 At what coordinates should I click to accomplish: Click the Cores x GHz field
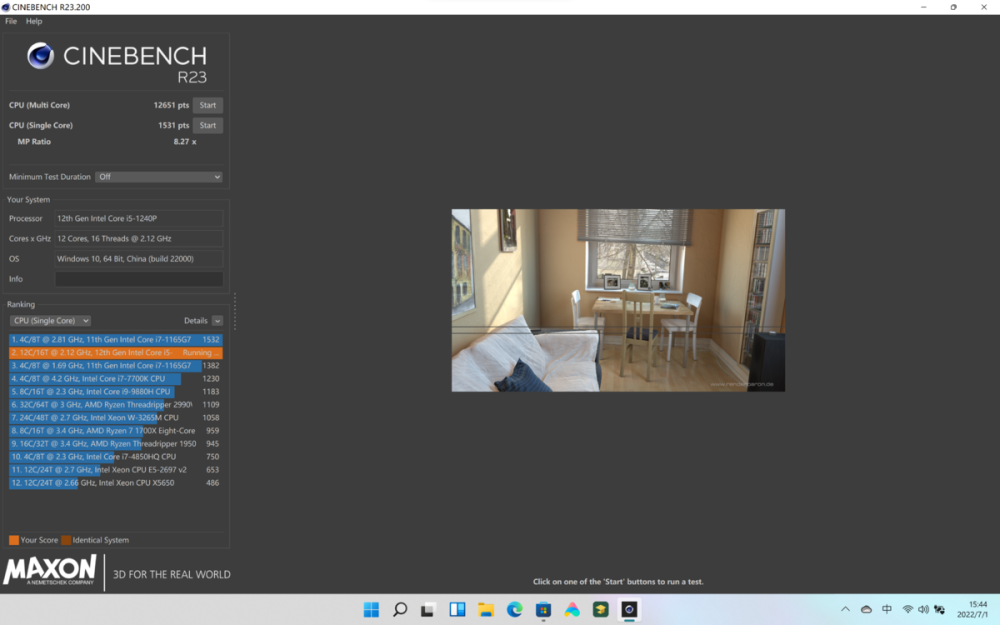(x=138, y=239)
